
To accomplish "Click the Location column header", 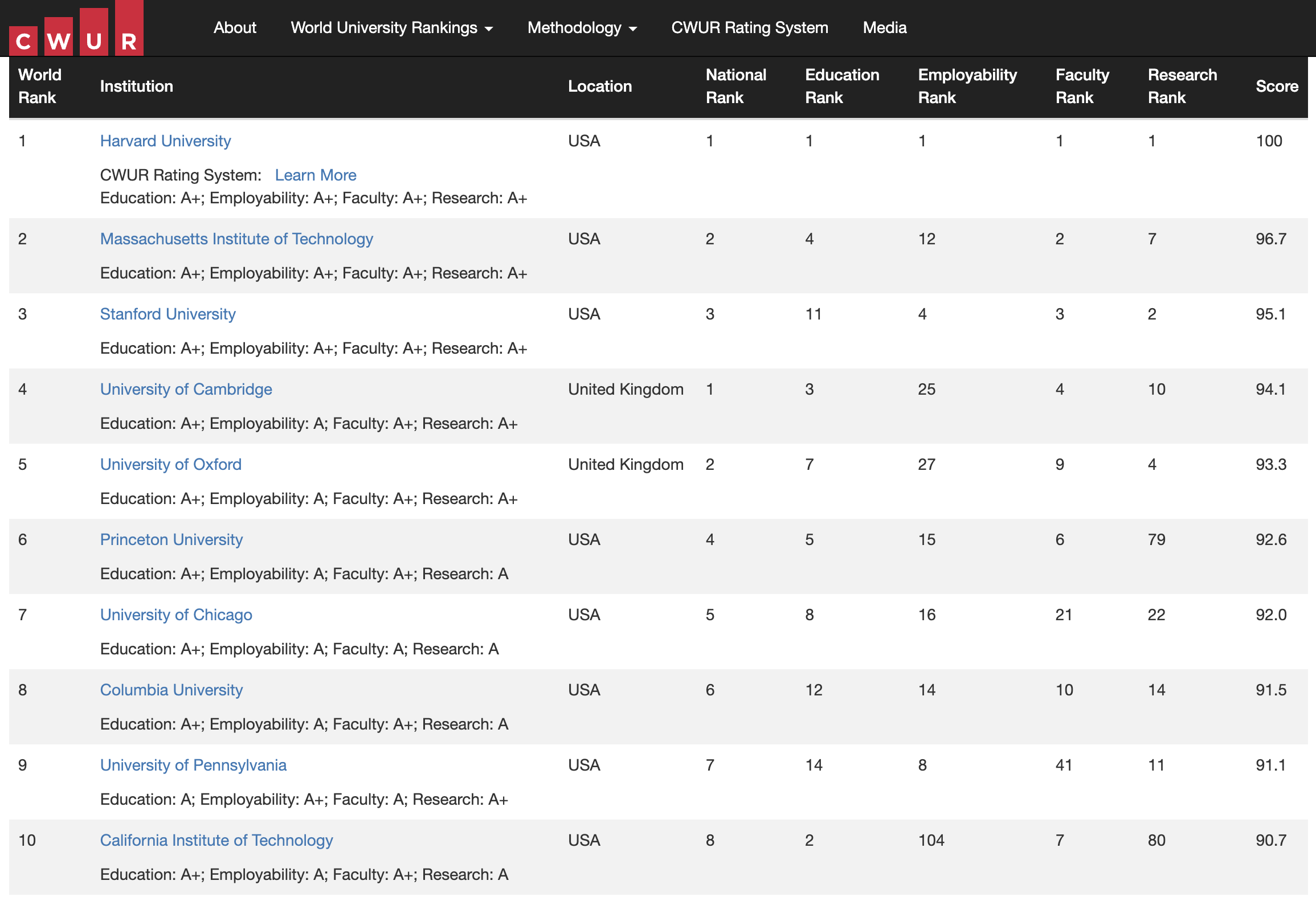I will point(600,86).
